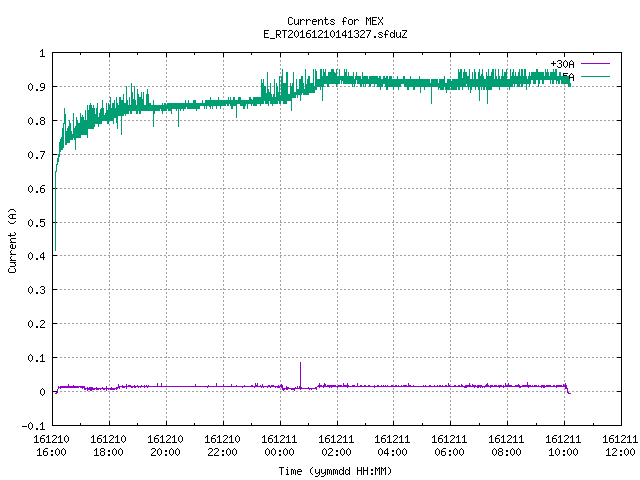Screen dimensions: 640x480
Task: Click the y-axis tick label '0'
Action: (x=42, y=392)
